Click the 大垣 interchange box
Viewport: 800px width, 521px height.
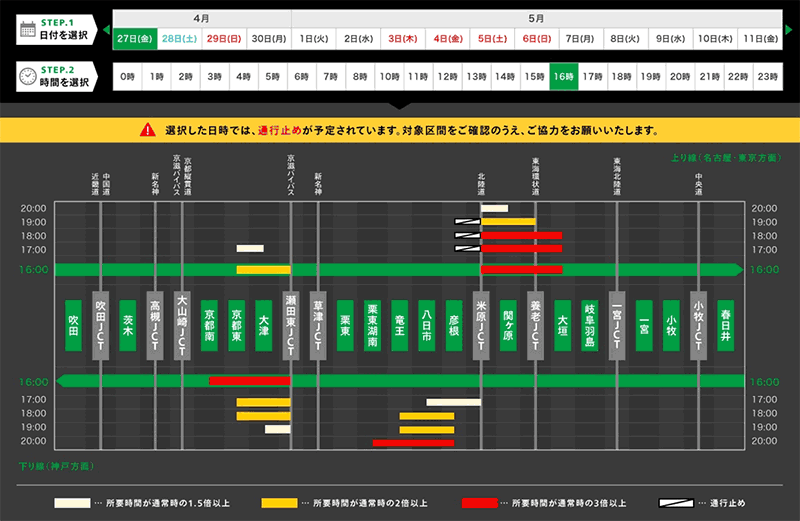point(563,326)
